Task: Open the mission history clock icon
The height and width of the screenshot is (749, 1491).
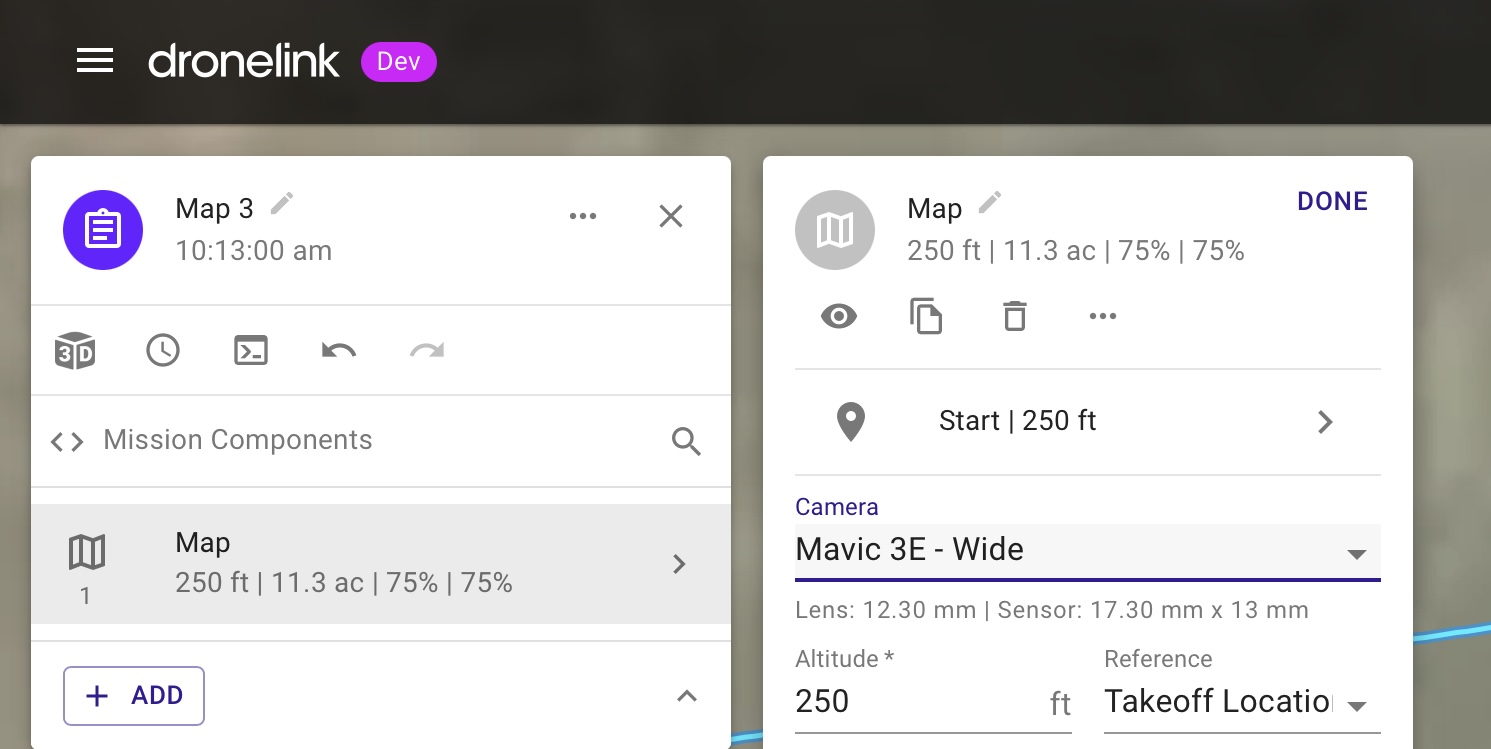Action: tap(163, 351)
